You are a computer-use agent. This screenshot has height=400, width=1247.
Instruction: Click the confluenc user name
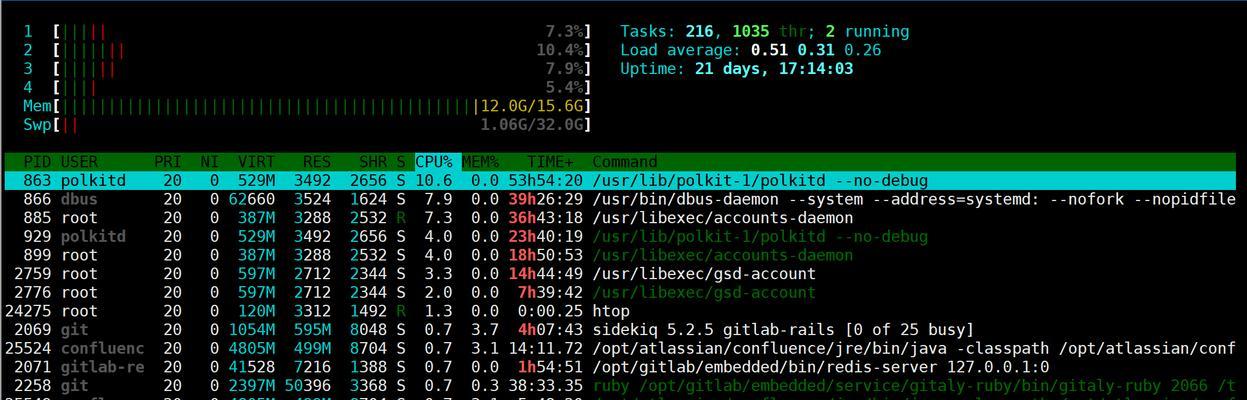(x=102, y=349)
